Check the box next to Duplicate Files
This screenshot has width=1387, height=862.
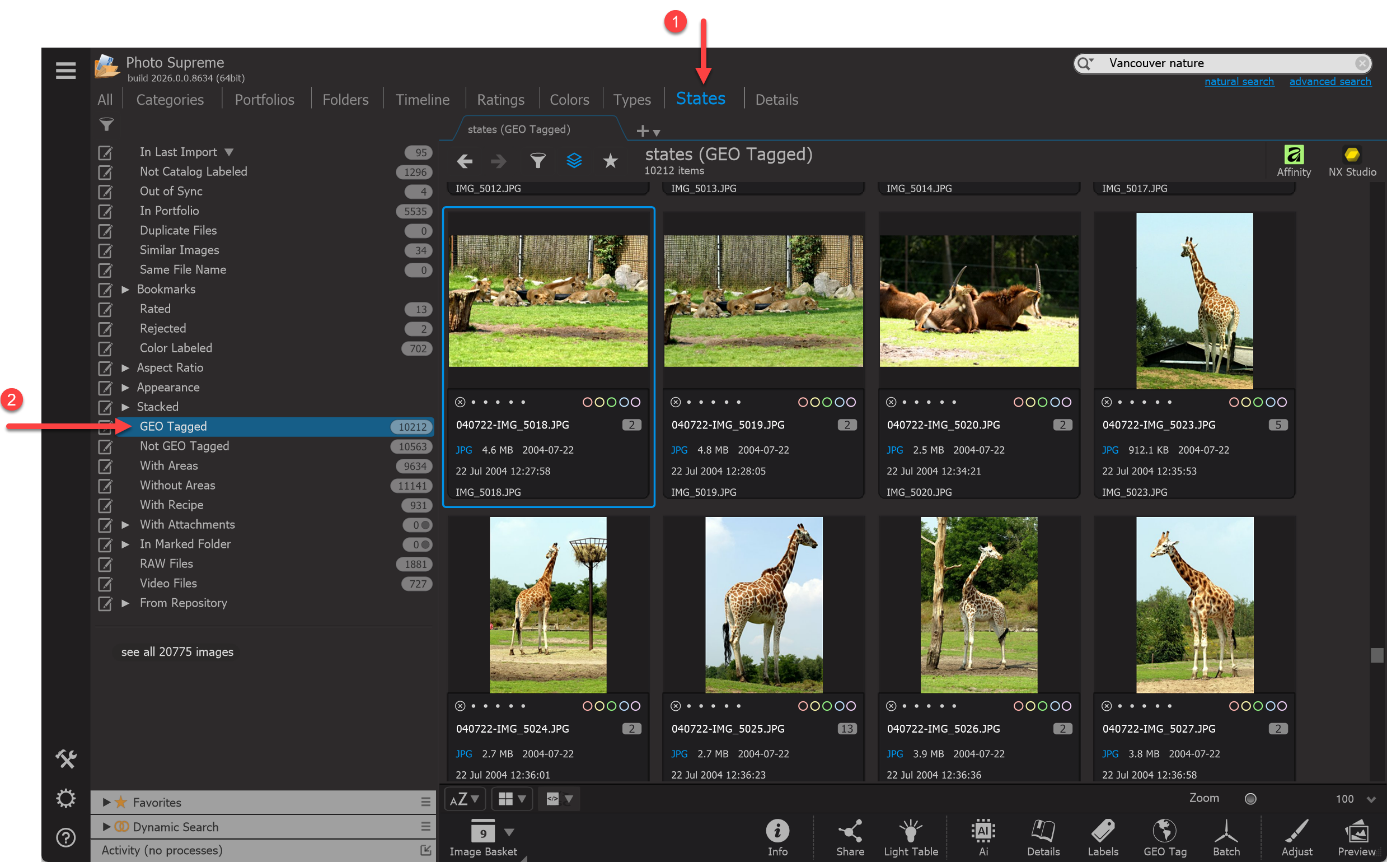click(105, 231)
